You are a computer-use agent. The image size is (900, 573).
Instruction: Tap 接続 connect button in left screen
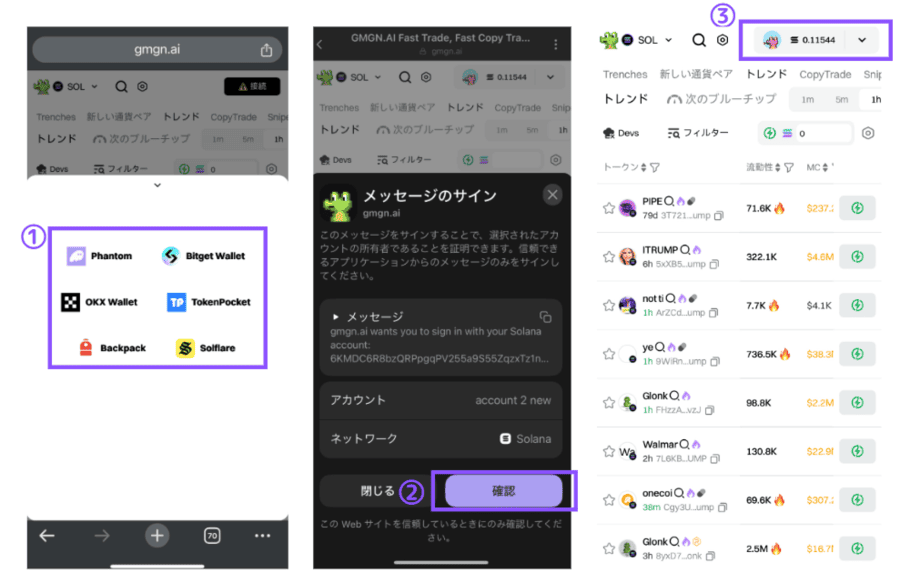pyautogui.click(x=252, y=87)
